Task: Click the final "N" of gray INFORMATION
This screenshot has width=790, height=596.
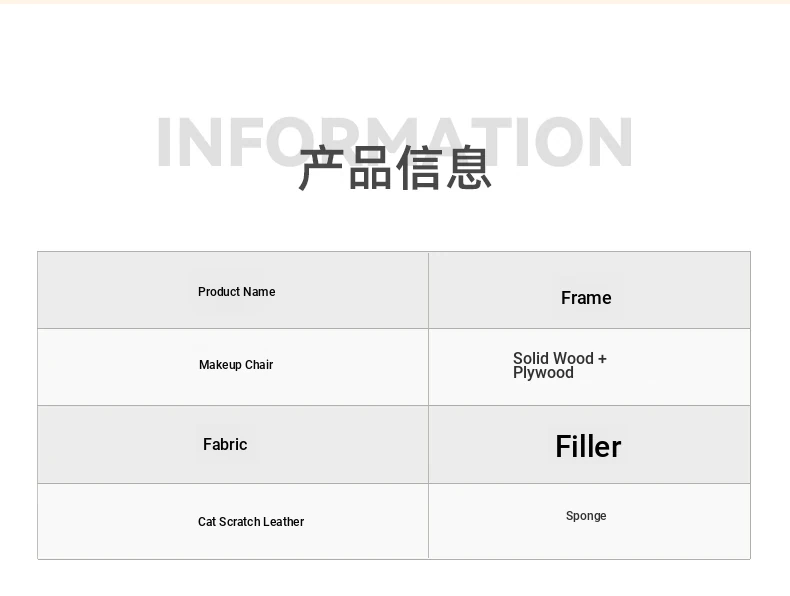Action: 609,142
